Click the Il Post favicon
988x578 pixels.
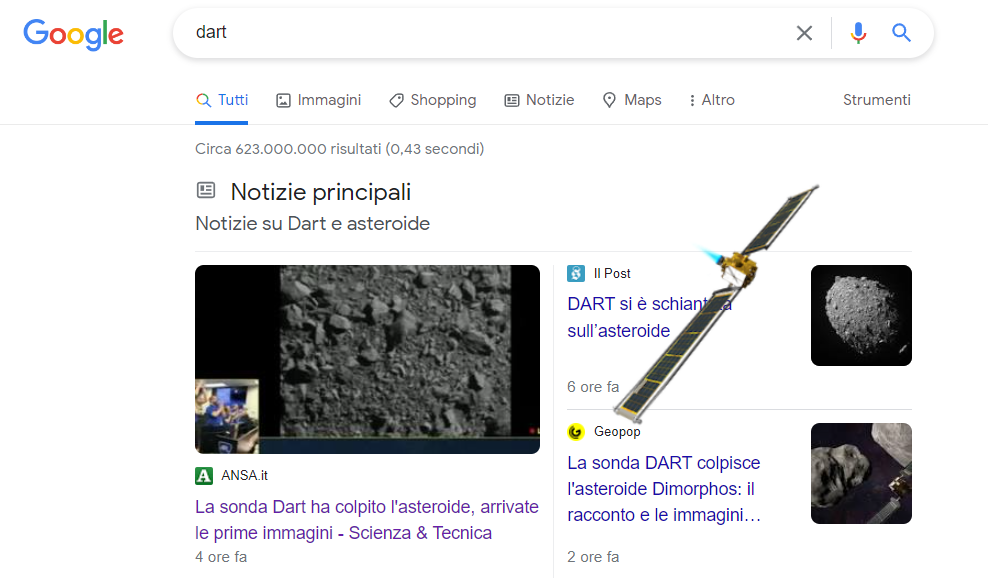tap(576, 274)
